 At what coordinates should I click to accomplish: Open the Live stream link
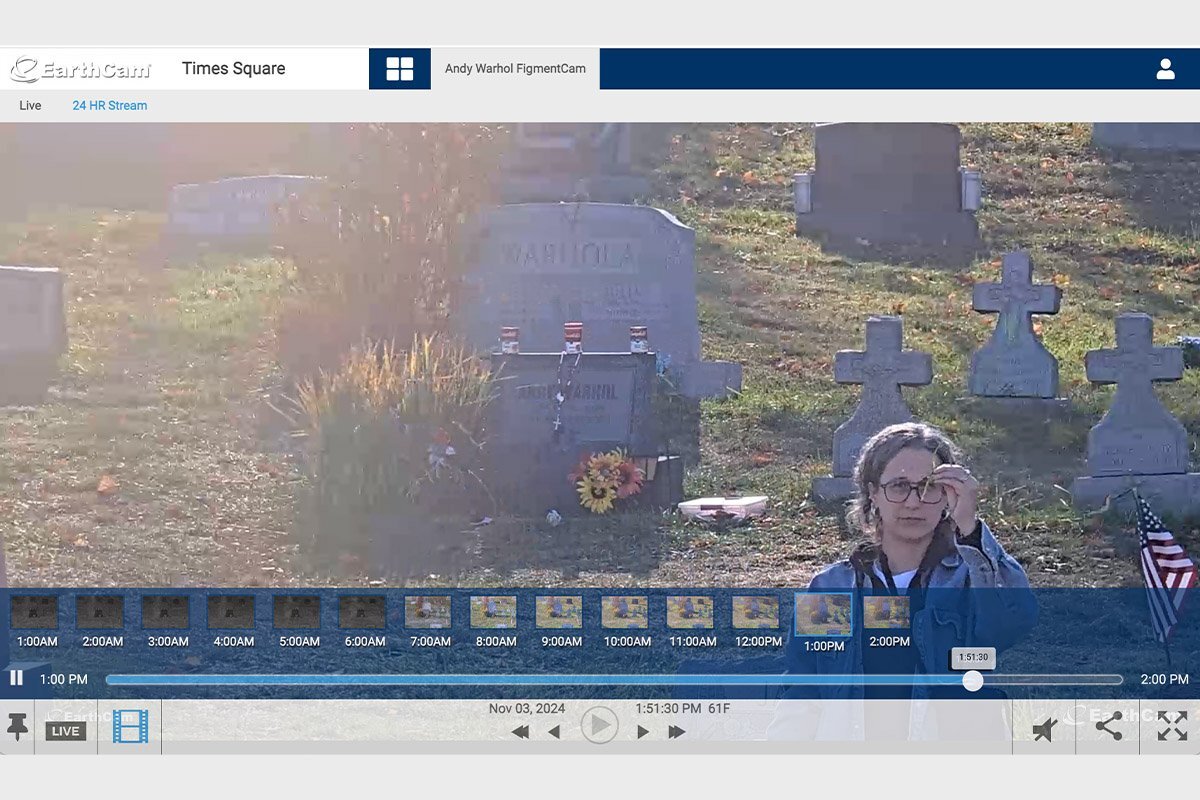pyautogui.click(x=30, y=106)
